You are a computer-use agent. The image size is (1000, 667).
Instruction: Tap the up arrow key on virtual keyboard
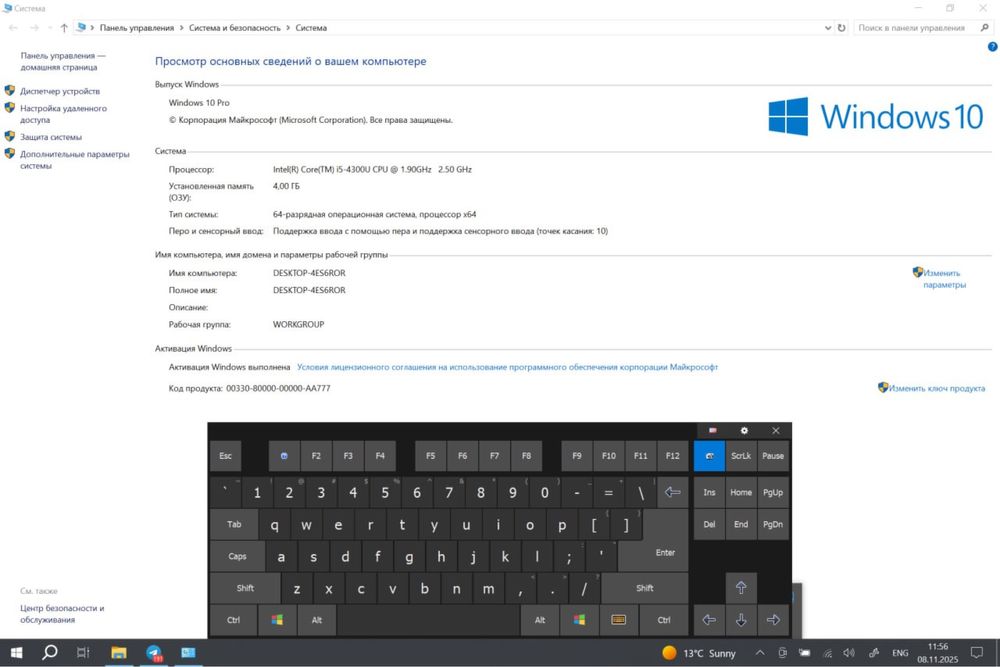click(x=740, y=587)
